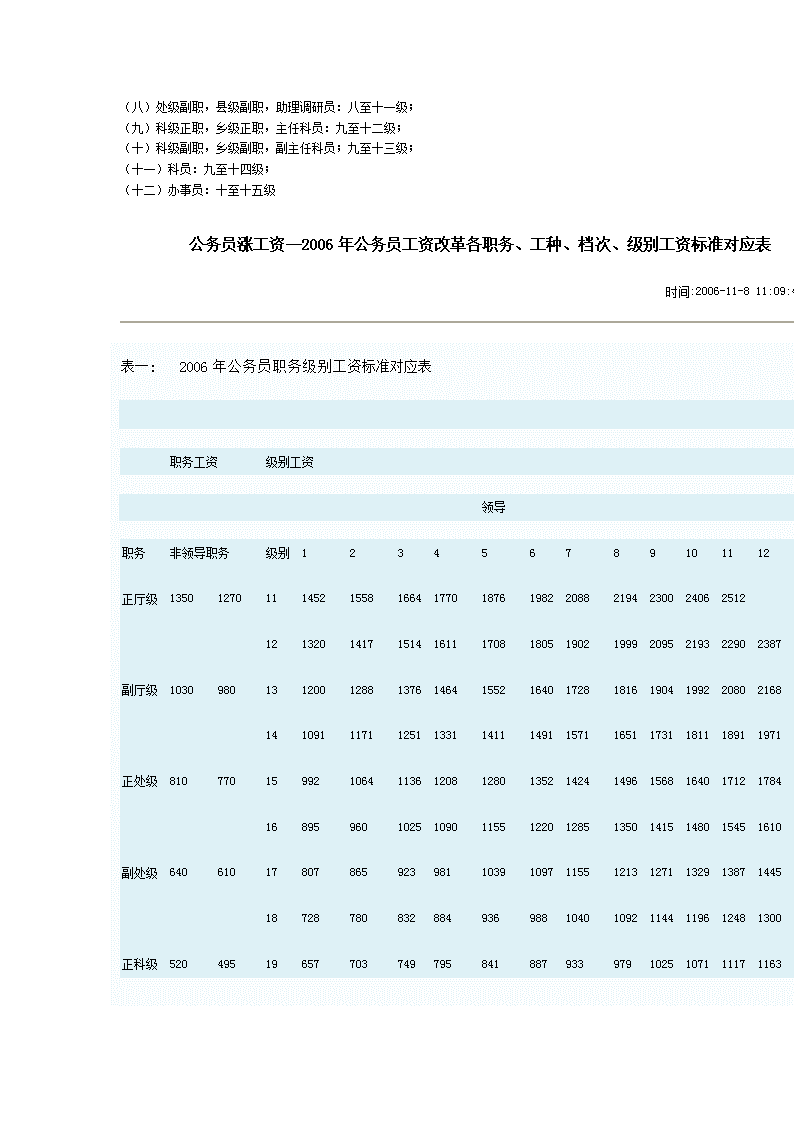The image size is (794, 1123).
Task: Click the cell showing 2512
Action: coord(733,599)
